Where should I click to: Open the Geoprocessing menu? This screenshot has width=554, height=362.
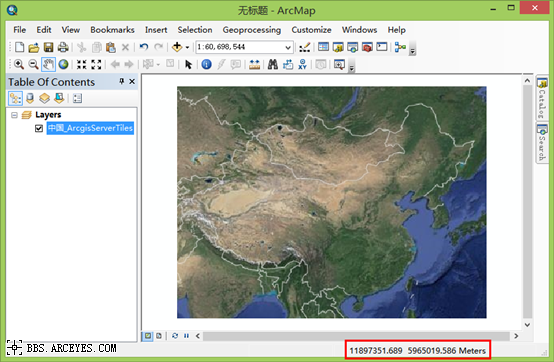252,30
